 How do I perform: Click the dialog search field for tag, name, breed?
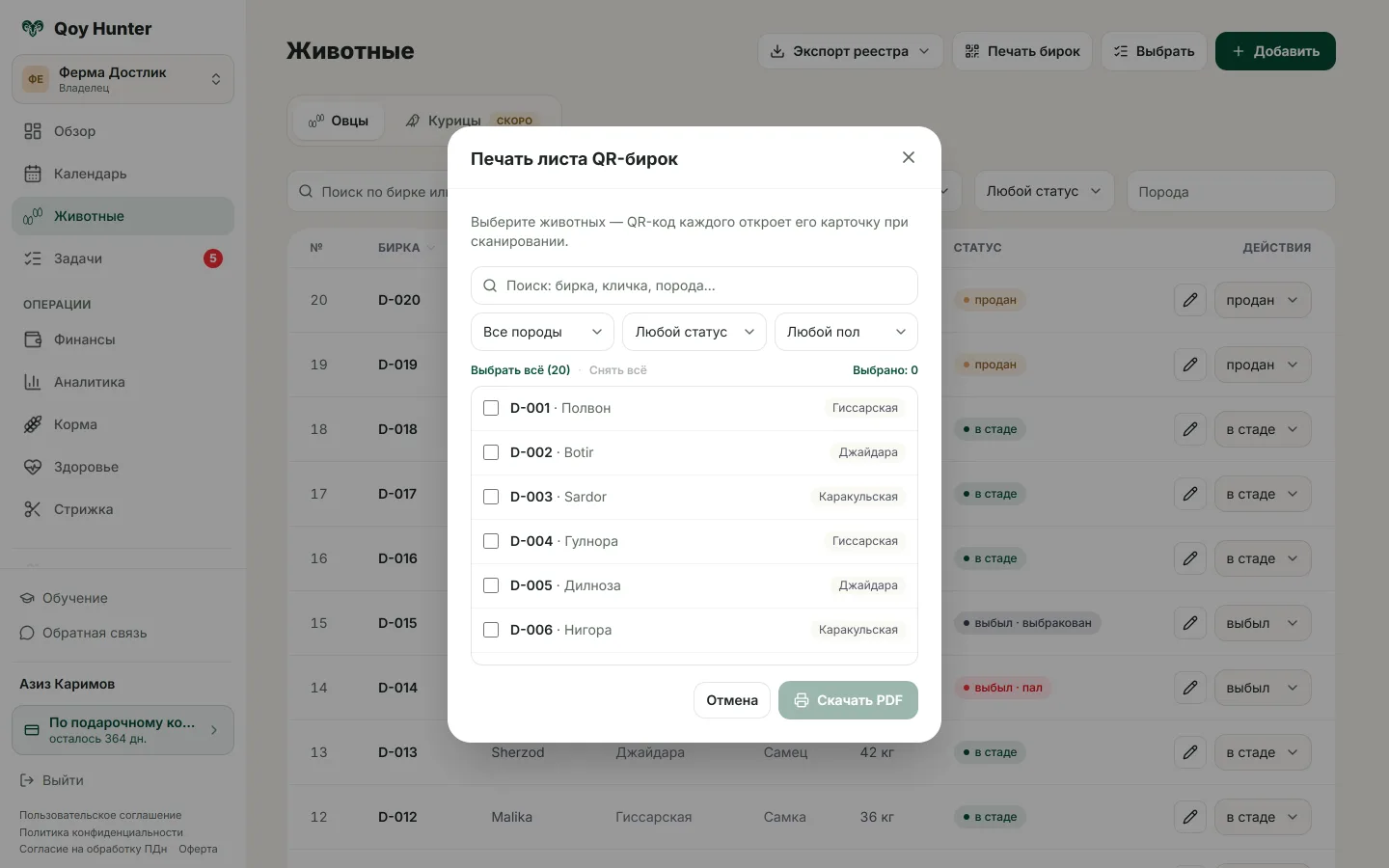coord(694,285)
